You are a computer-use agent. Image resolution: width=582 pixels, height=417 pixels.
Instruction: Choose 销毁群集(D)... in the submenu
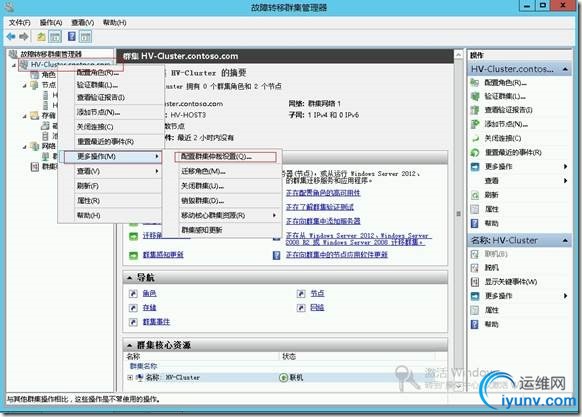tap(223, 201)
